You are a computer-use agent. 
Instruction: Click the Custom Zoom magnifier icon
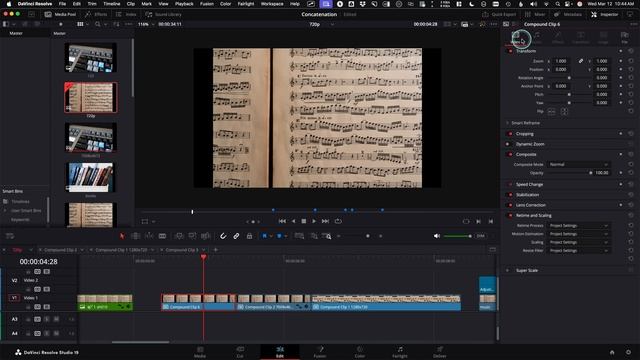(327, 236)
